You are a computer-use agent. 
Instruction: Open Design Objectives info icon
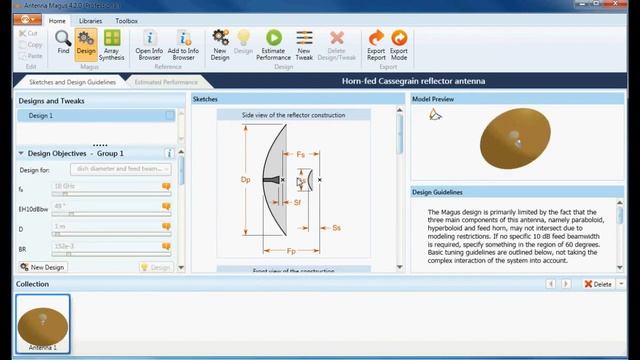tap(169, 153)
